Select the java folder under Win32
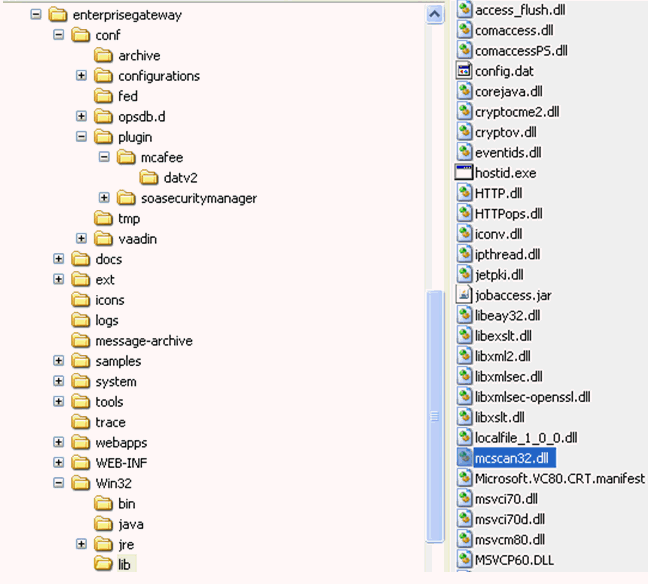 tap(131, 524)
